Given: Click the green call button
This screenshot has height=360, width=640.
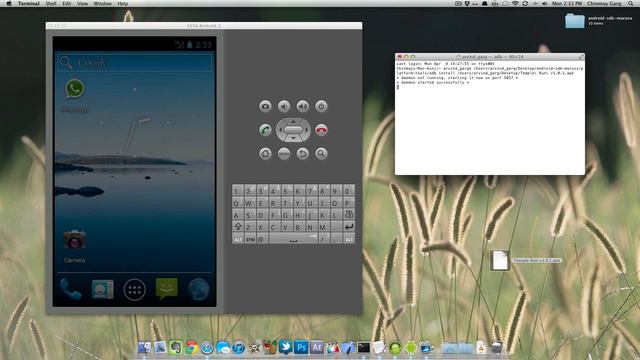Looking at the screenshot, I should (x=265, y=130).
